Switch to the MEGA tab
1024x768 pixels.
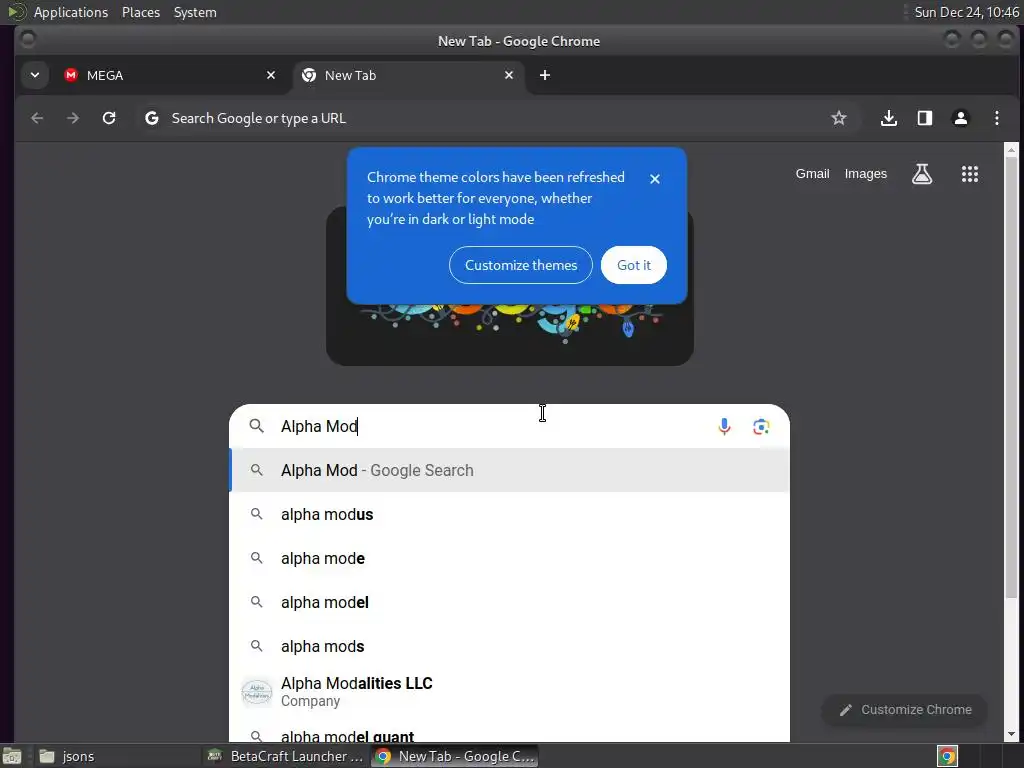pyautogui.click(x=169, y=75)
